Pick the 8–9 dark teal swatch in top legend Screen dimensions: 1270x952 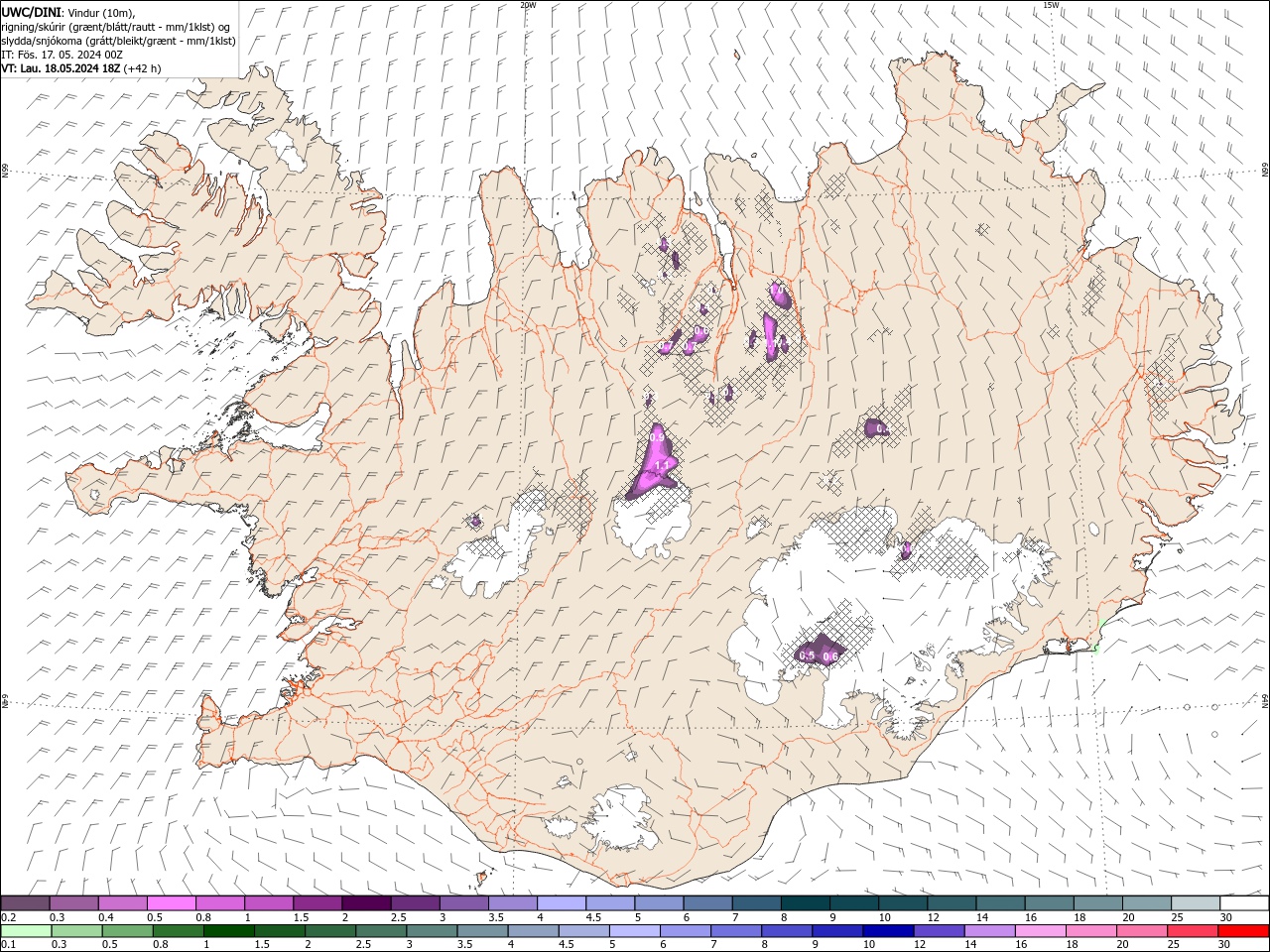806,903
